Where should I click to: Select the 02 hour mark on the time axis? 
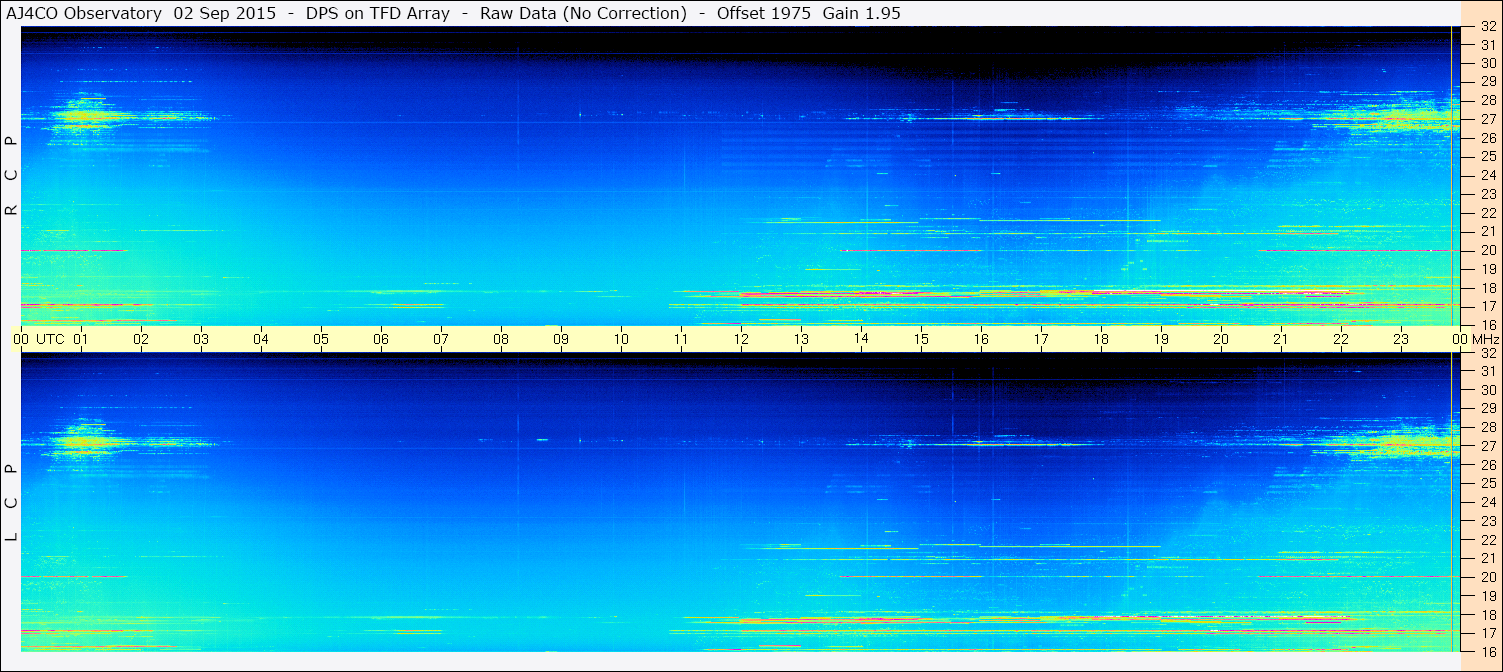141,339
